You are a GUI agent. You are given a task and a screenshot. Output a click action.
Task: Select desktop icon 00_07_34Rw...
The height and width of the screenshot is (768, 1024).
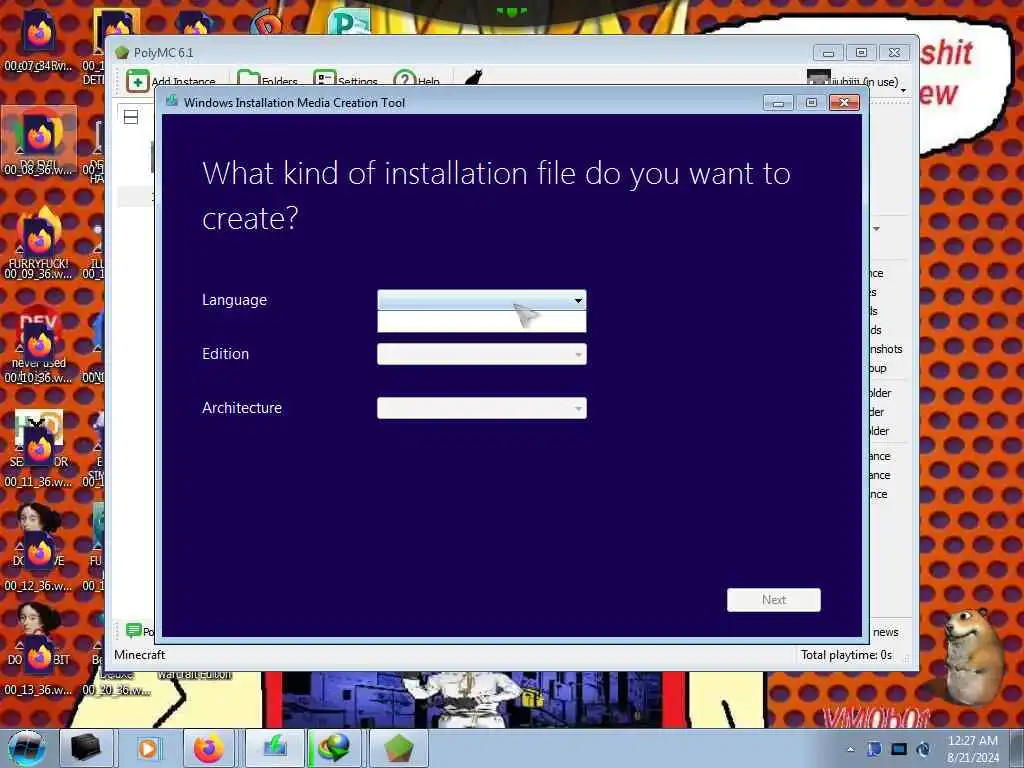[39, 42]
